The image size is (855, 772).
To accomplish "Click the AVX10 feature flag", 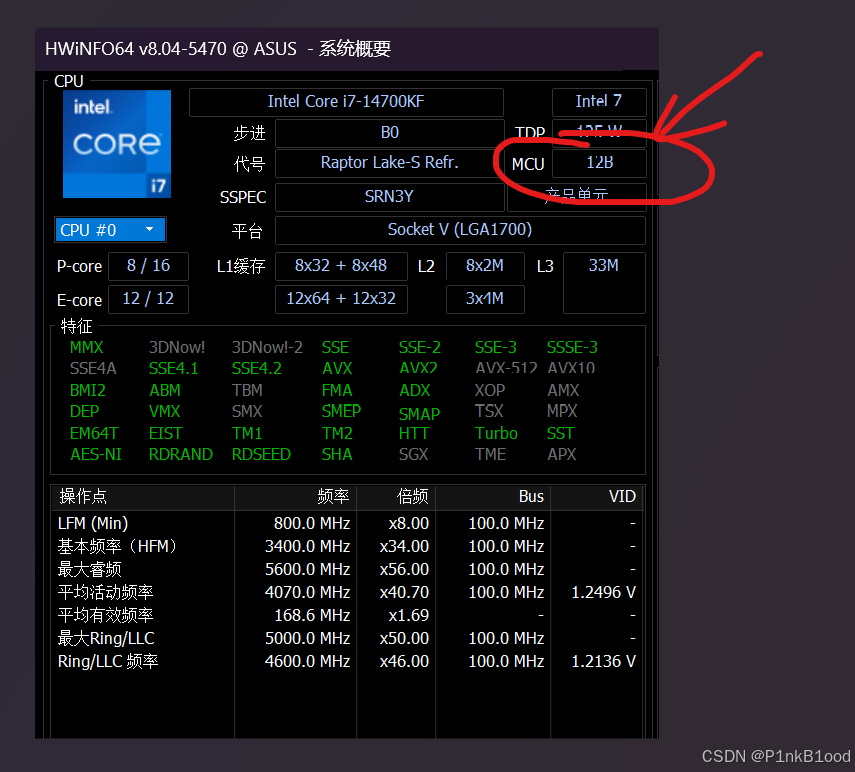I will [x=571, y=369].
